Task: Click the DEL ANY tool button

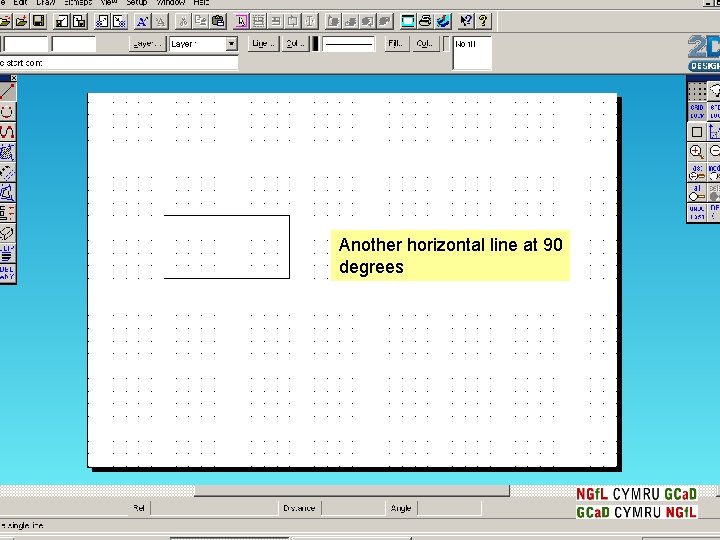Action: click(7, 273)
